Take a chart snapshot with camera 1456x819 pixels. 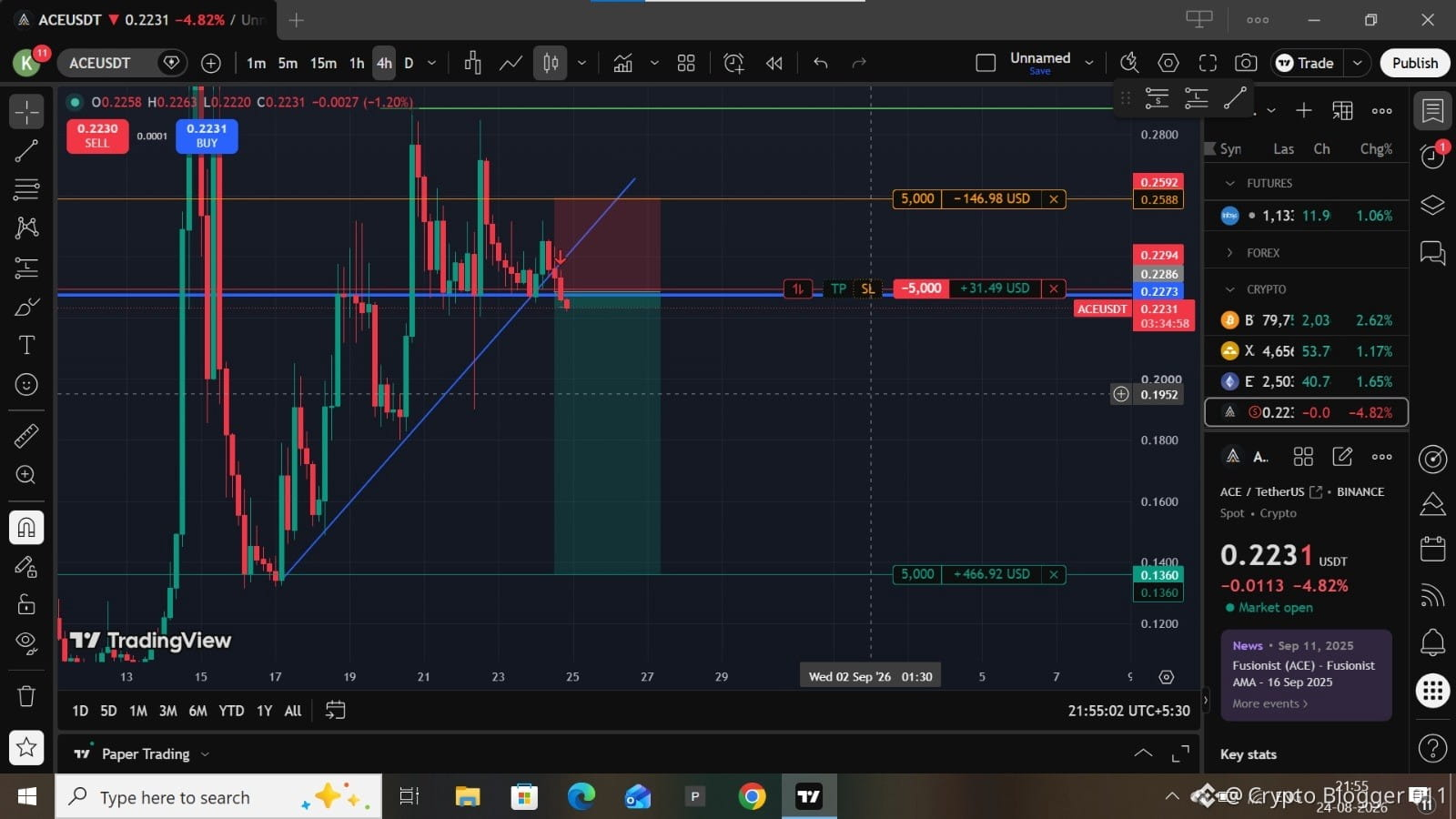point(1246,63)
